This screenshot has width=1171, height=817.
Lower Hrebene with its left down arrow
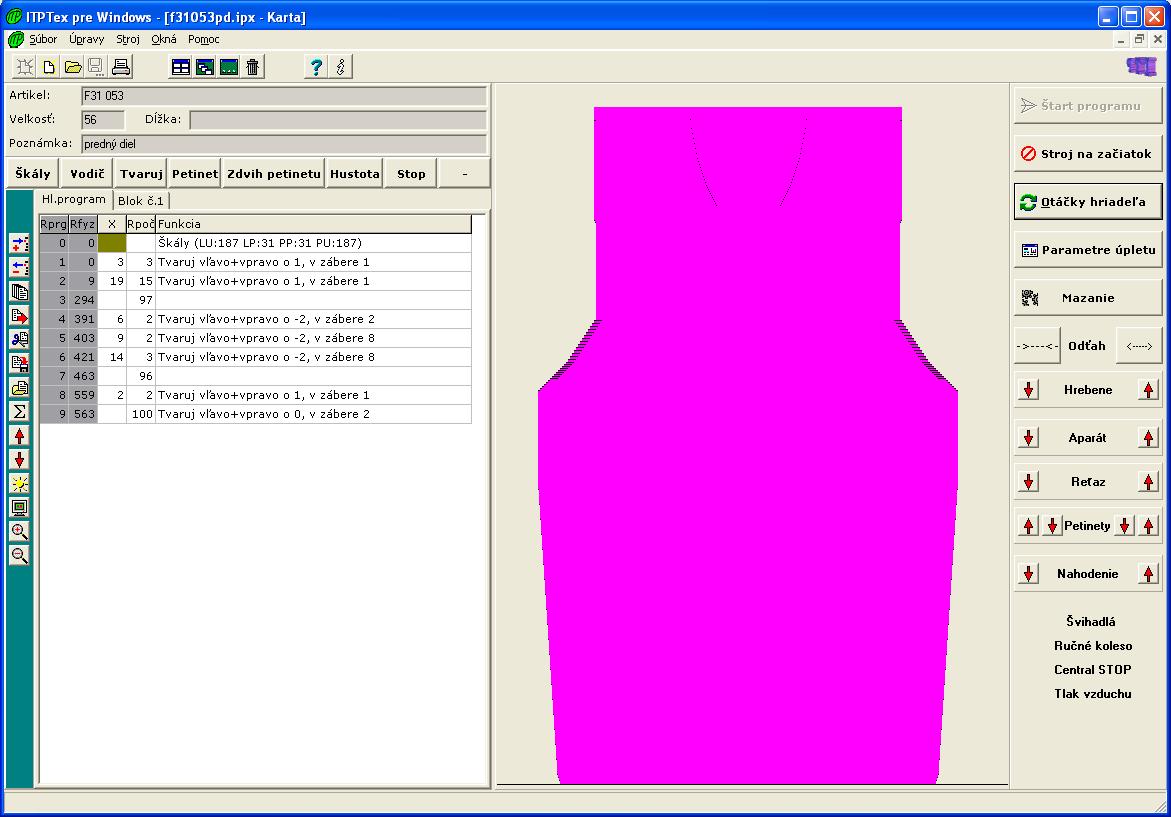click(1028, 390)
